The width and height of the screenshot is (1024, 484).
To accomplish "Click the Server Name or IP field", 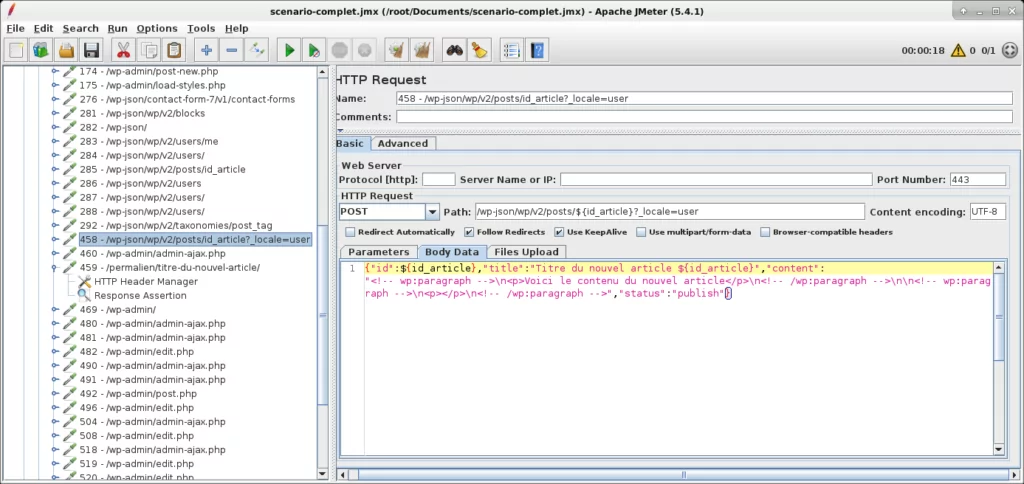I will (x=716, y=180).
